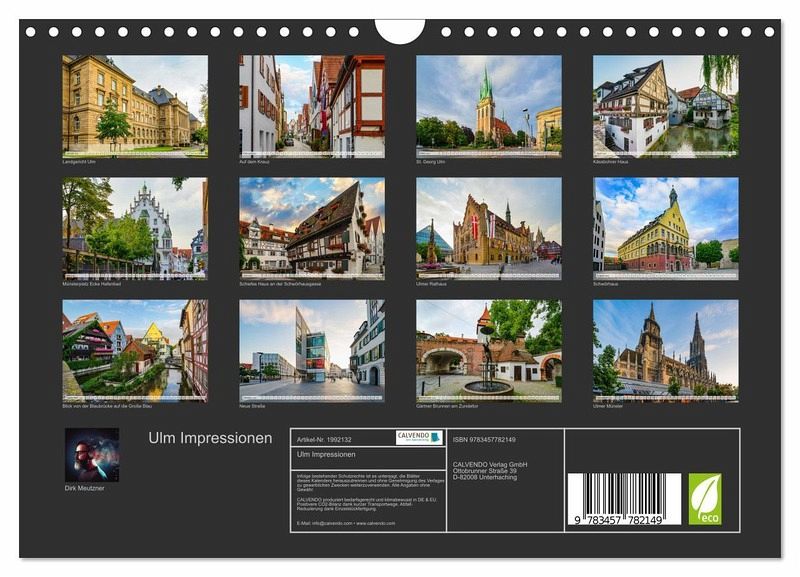Open the St. Georg Ulm church photo
The width and height of the screenshot is (800, 577).
click(489, 105)
